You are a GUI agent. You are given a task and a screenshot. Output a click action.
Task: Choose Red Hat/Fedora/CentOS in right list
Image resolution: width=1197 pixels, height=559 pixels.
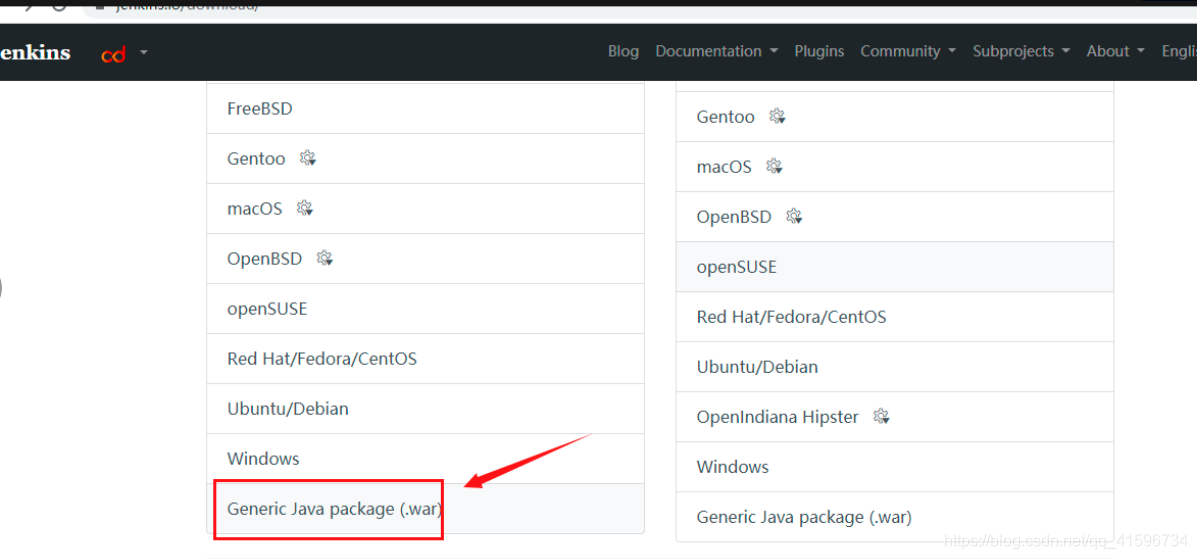[895, 316]
